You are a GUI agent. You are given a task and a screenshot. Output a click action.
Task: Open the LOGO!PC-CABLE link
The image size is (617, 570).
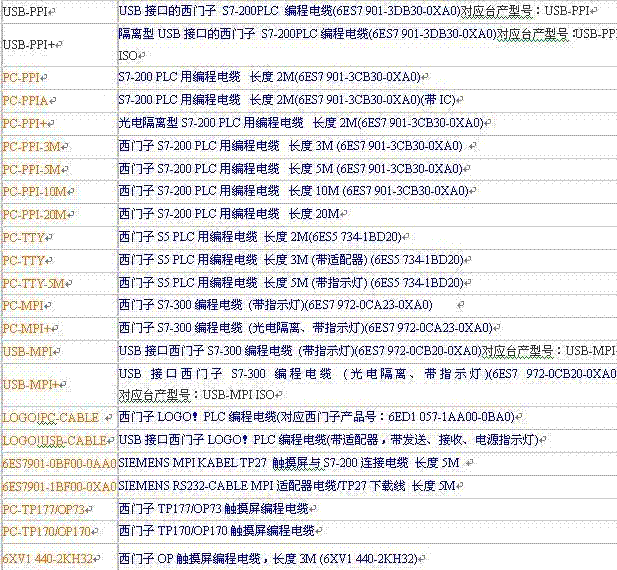pyautogui.click(x=51, y=417)
